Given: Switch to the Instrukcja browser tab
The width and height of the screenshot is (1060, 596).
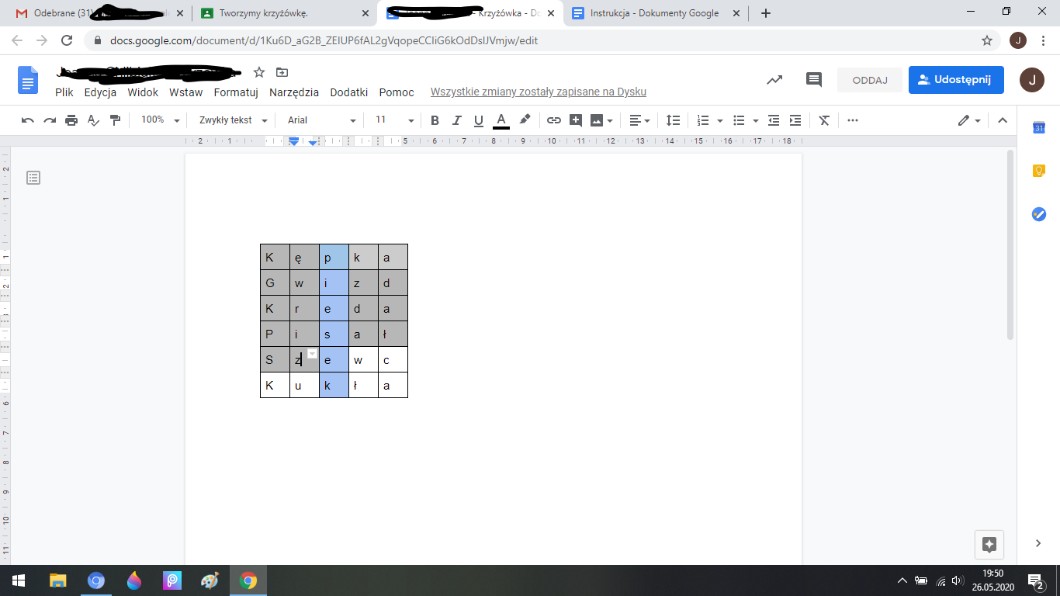Looking at the screenshot, I should [657, 13].
